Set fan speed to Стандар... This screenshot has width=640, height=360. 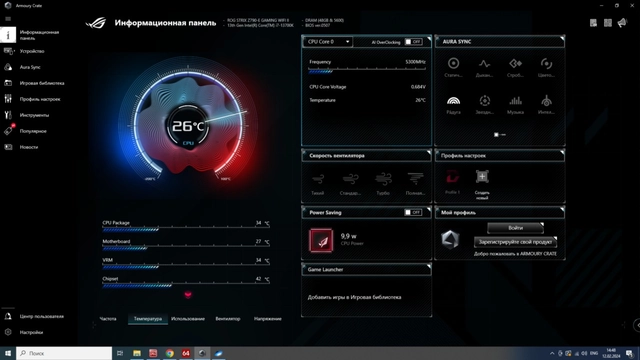pos(350,184)
